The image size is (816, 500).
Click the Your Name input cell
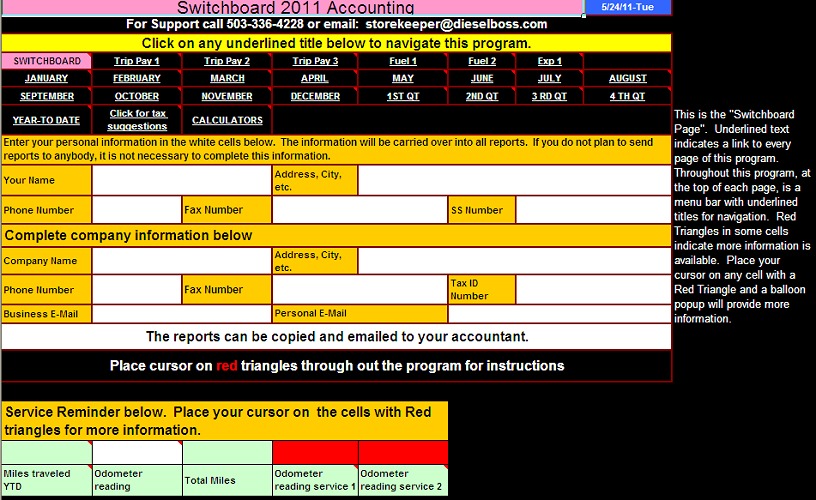click(x=182, y=181)
